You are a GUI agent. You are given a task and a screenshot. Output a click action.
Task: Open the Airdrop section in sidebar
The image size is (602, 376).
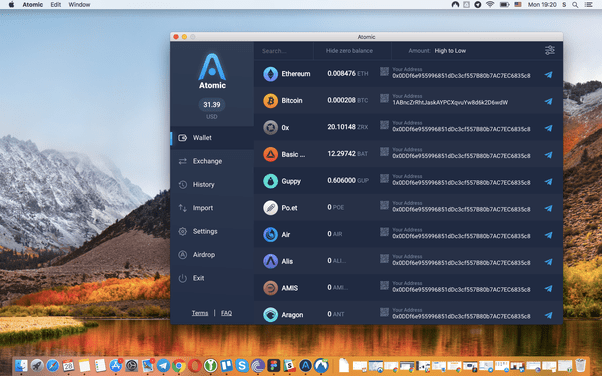coord(212,255)
